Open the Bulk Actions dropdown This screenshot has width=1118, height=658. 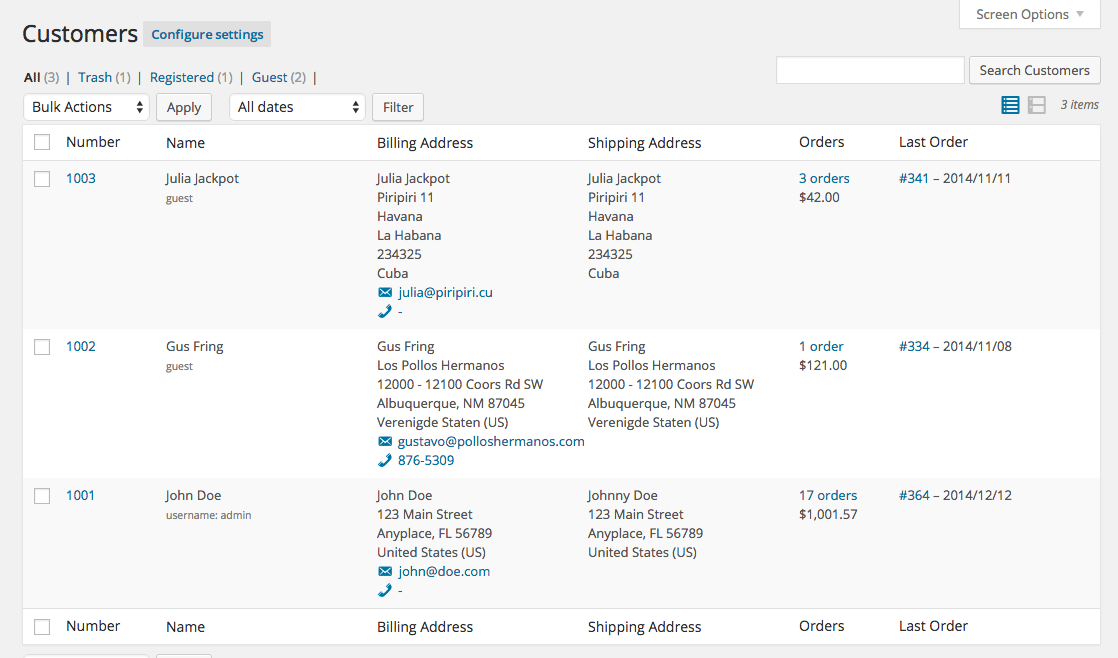coord(86,107)
